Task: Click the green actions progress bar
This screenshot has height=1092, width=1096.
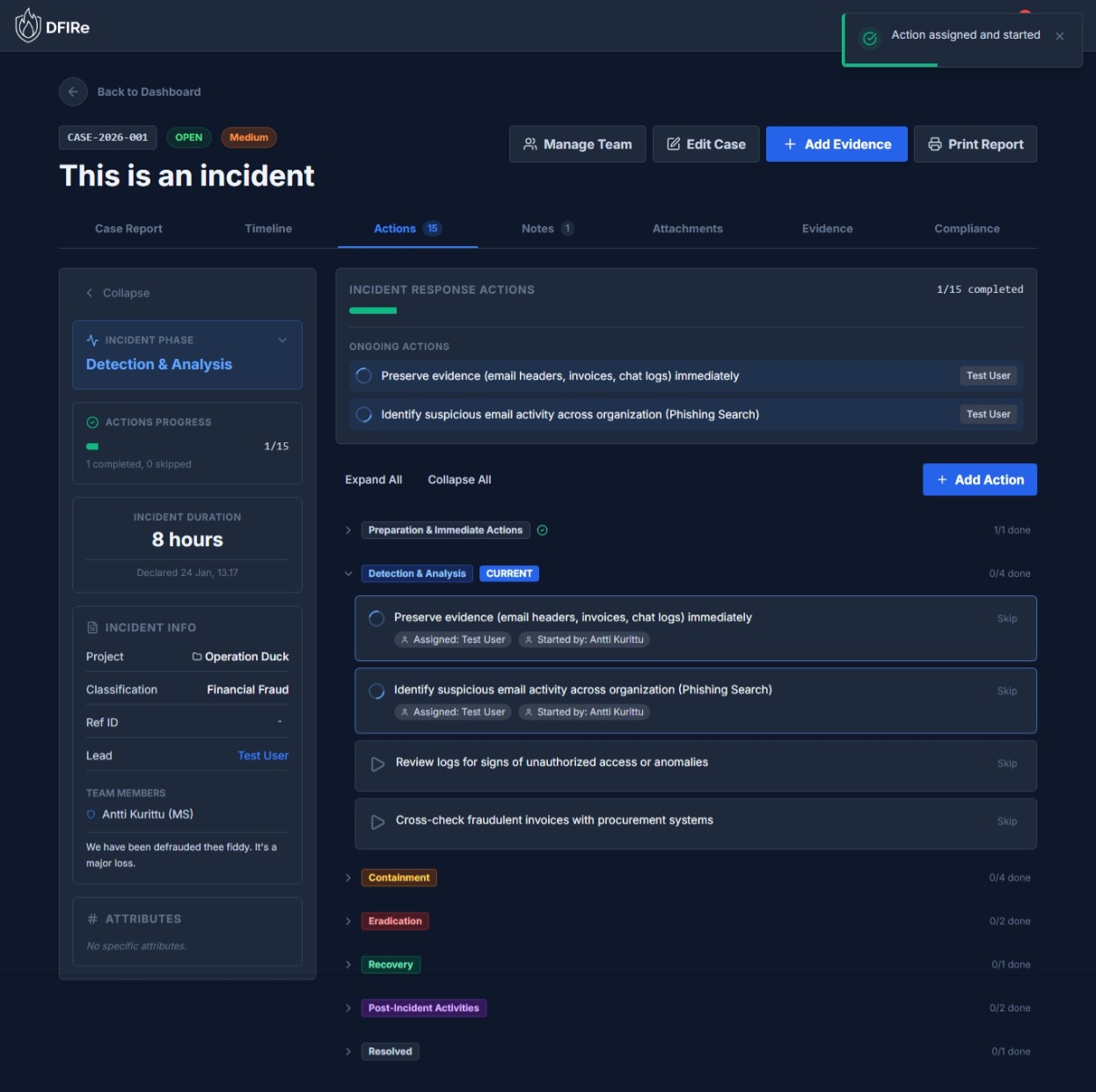Action: [x=92, y=446]
